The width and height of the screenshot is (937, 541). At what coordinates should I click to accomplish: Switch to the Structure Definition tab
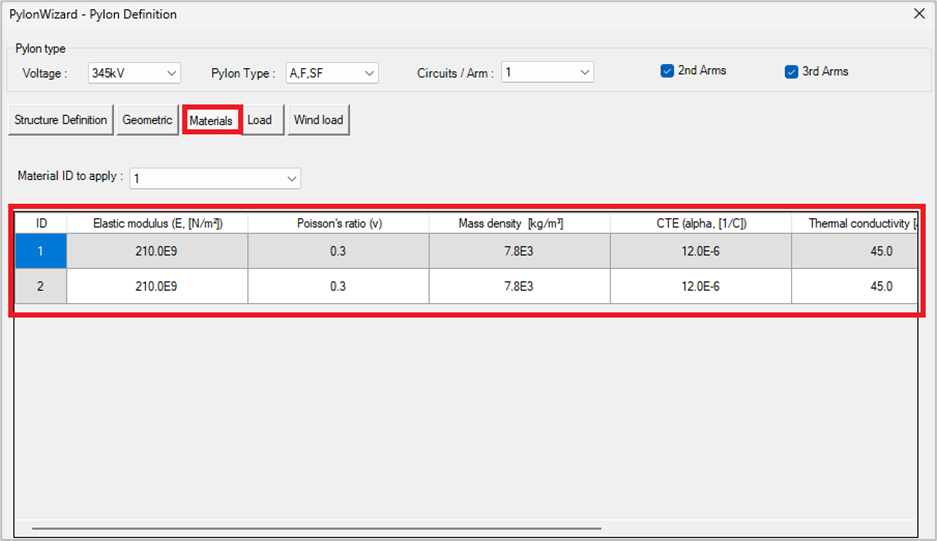[x=60, y=120]
